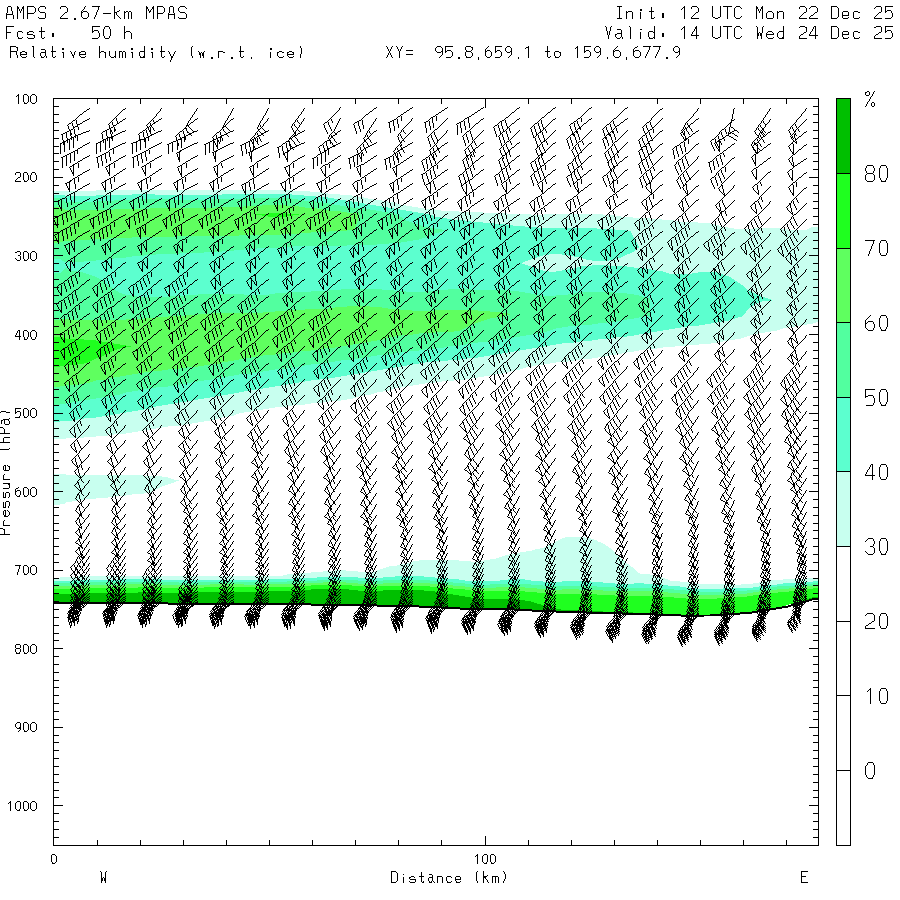Click the 500 pressure axis label

point(26,413)
